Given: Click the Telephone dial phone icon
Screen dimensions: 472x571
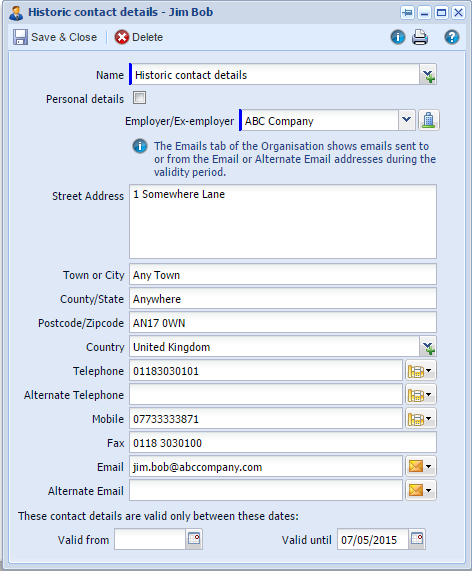Looking at the screenshot, I should pyautogui.click(x=421, y=371).
